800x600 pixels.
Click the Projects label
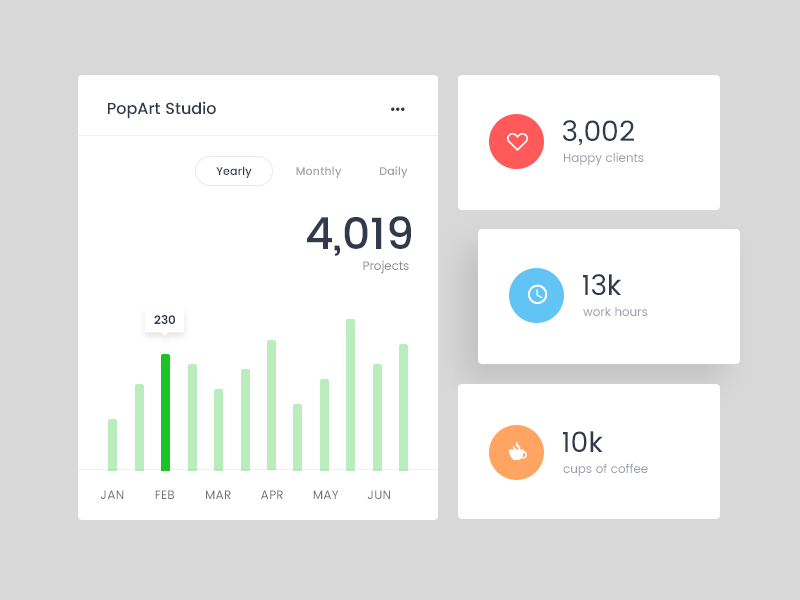pyautogui.click(x=386, y=266)
